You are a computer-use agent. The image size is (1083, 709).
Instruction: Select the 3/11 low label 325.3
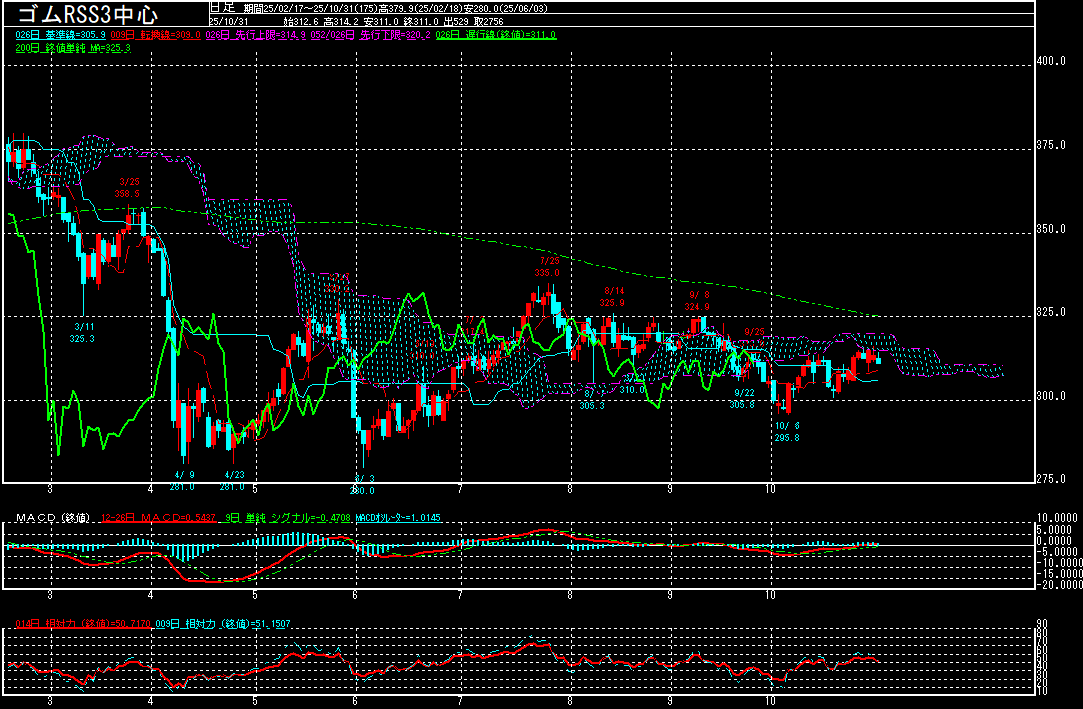pos(82,332)
